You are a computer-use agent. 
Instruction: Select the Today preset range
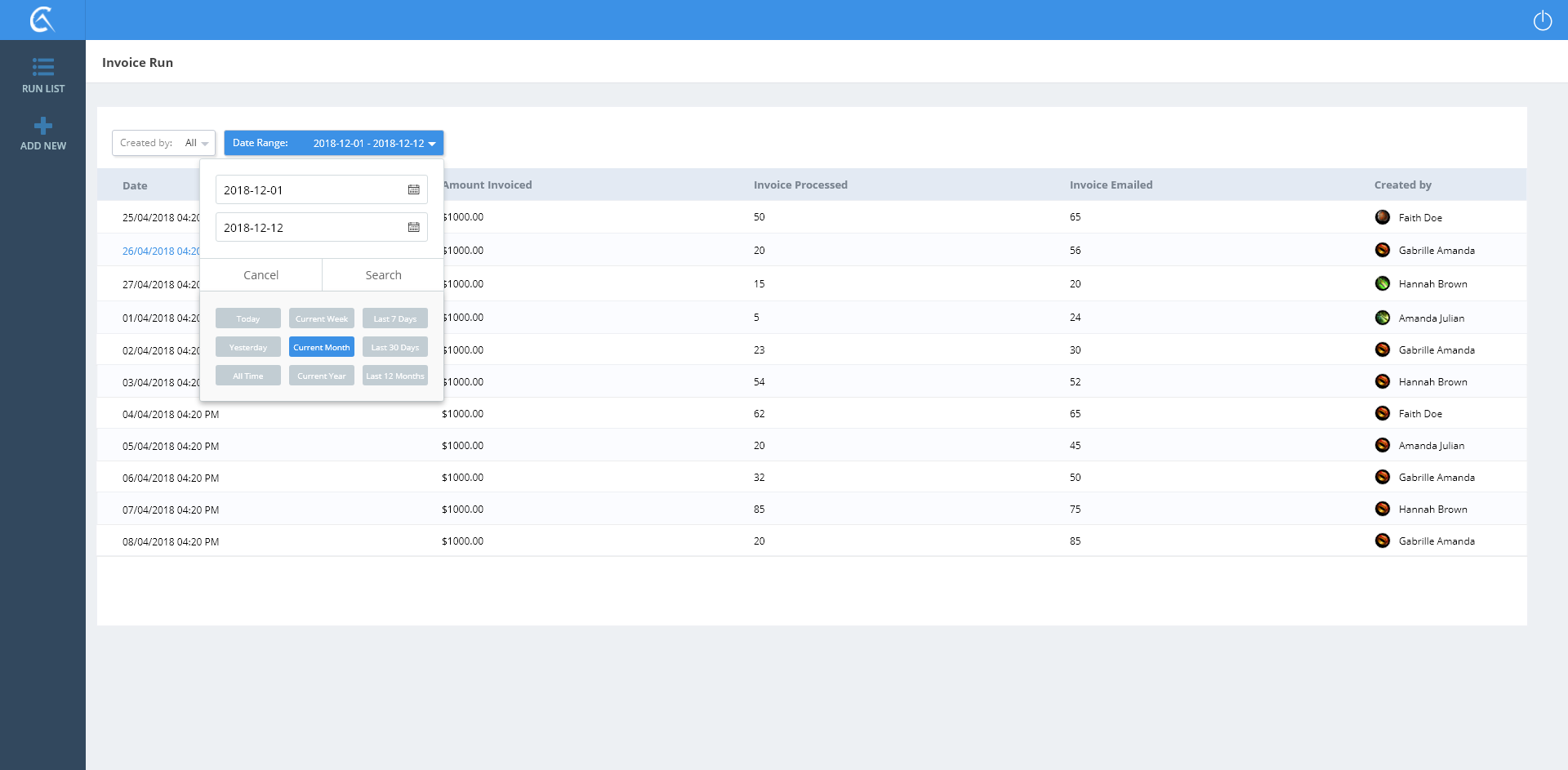point(248,318)
